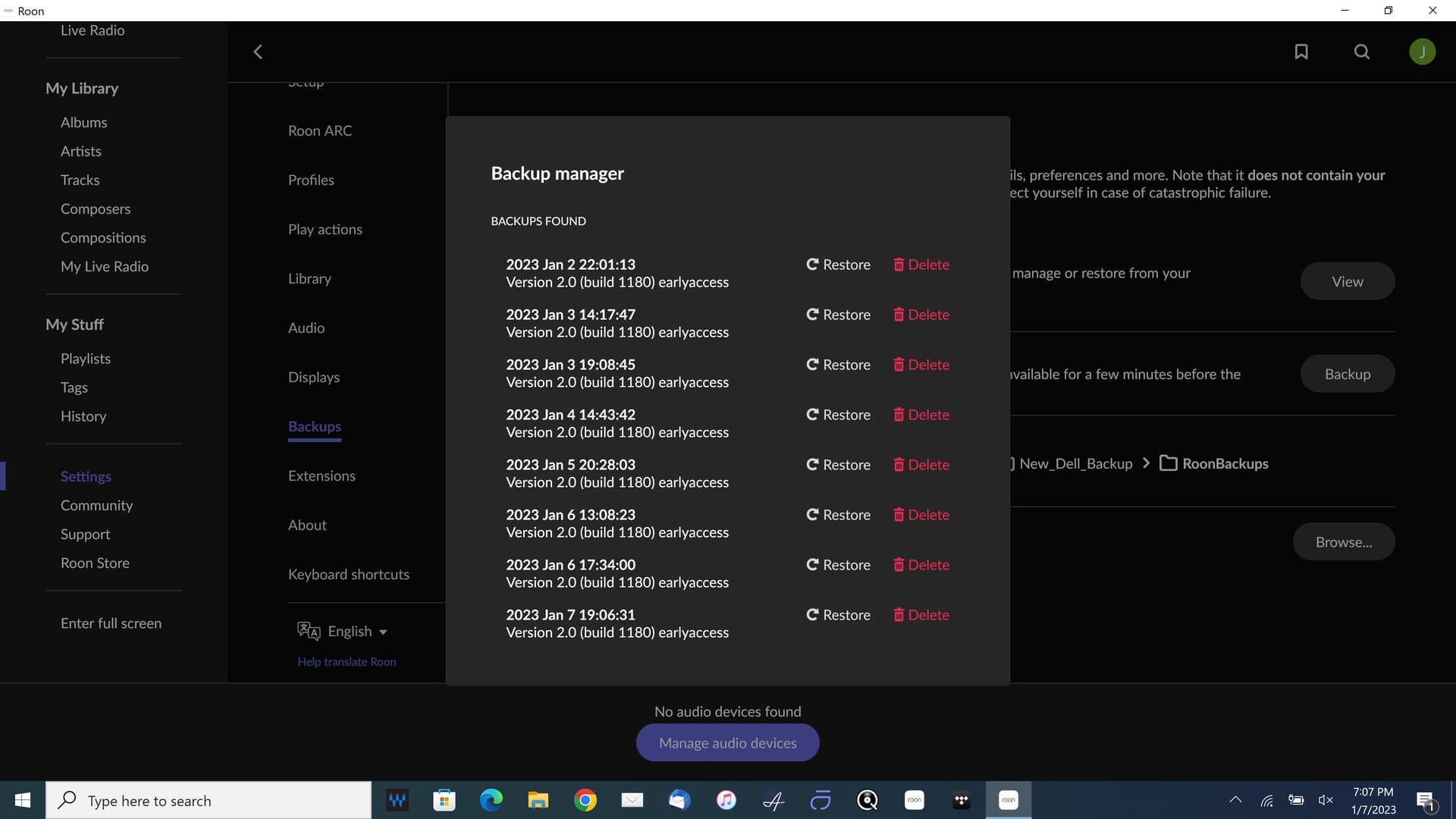1456x819 pixels.
Task: Open Roon's search
Action: [x=1360, y=52]
